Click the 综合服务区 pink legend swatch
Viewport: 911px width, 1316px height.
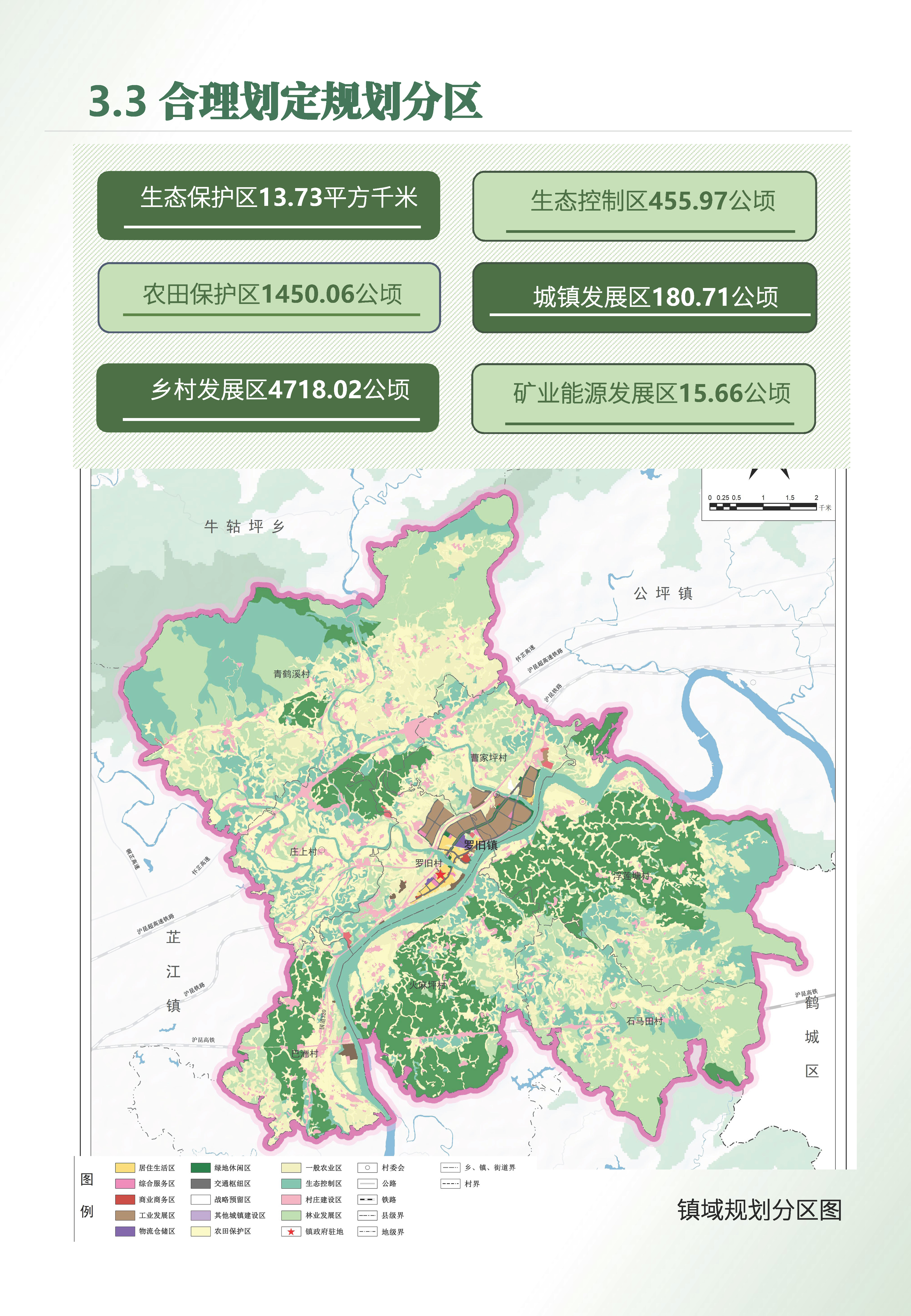125,1183
